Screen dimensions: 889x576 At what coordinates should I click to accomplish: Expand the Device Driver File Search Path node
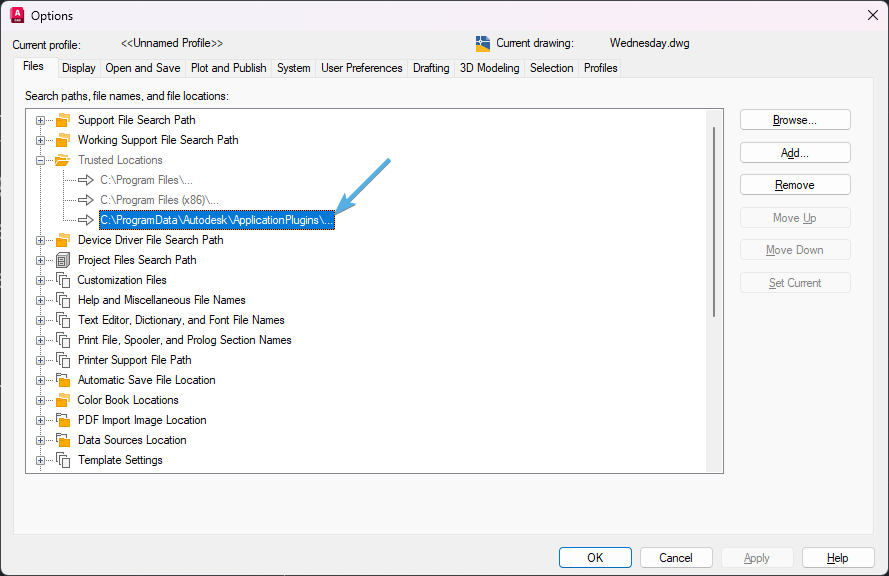point(39,240)
